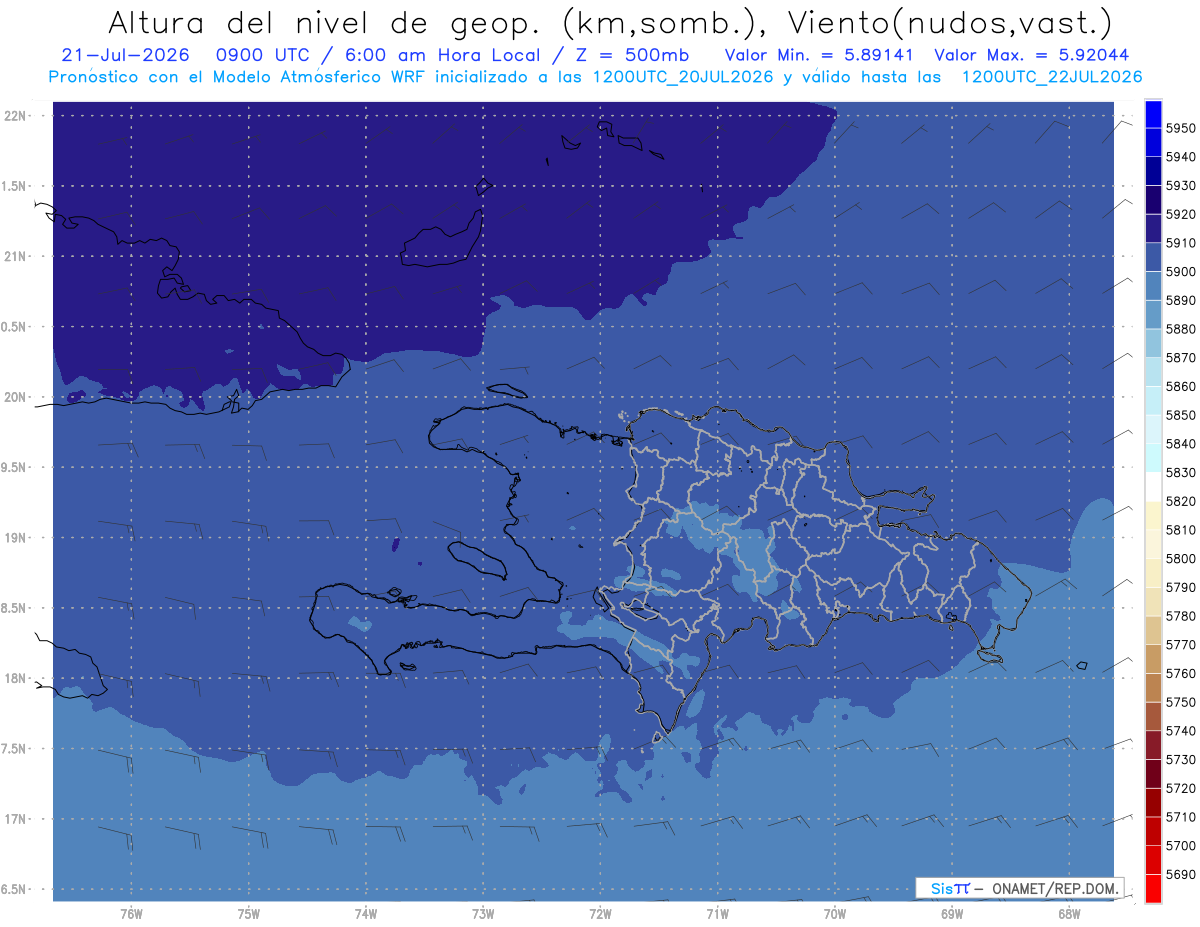The width and height of the screenshot is (1200, 927).
Task: Click the colorbar label '5900'
Action: click(1180, 272)
